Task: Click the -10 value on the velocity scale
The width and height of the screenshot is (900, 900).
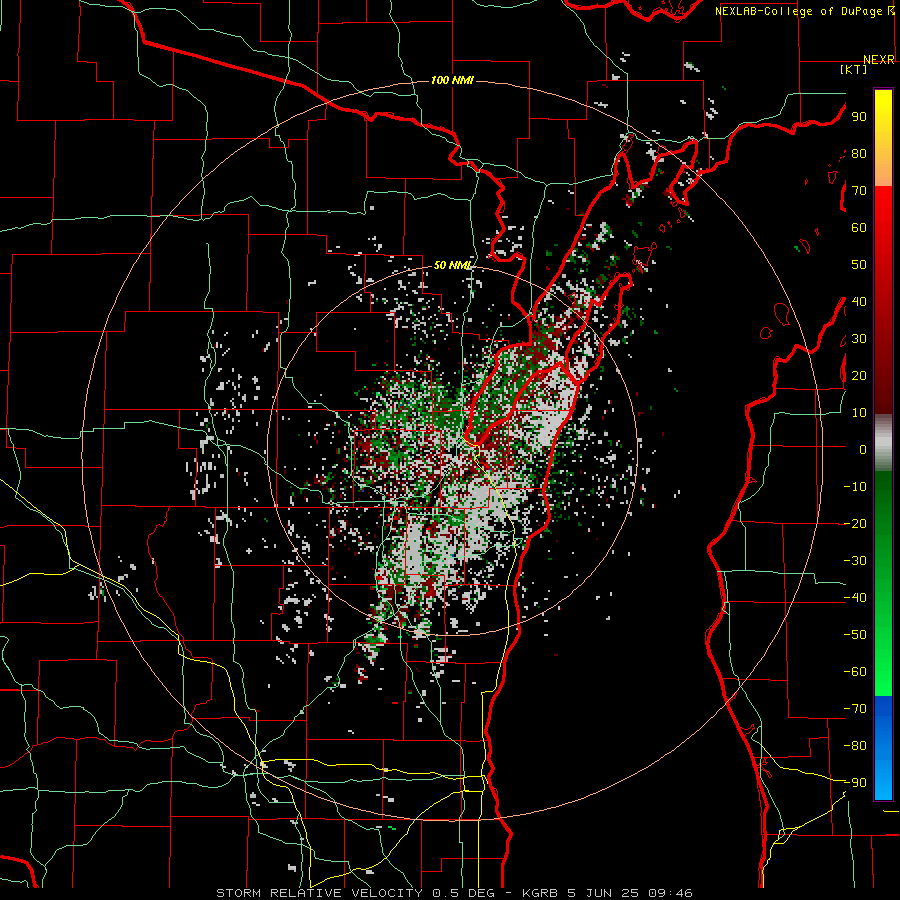Action: tap(855, 487)
